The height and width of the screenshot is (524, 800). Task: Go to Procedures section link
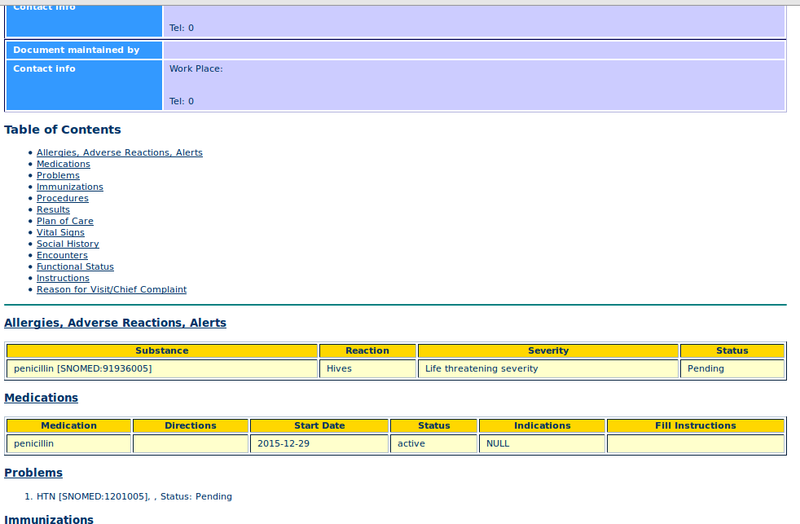pyautogui.click(x=62, y=198)
